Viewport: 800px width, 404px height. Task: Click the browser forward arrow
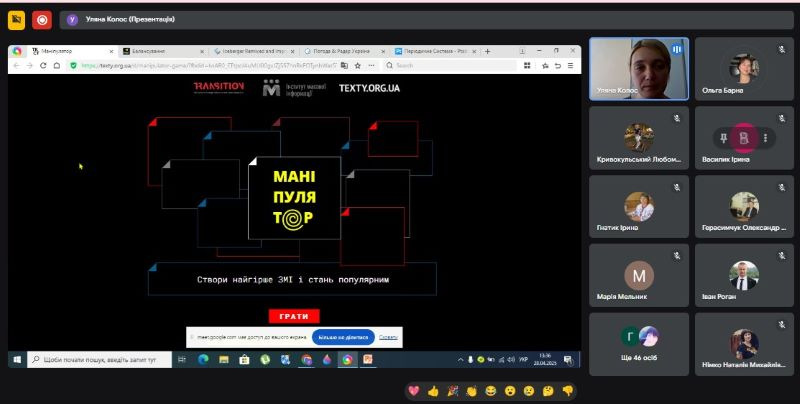pyautogui.click(x=30, y=66)
